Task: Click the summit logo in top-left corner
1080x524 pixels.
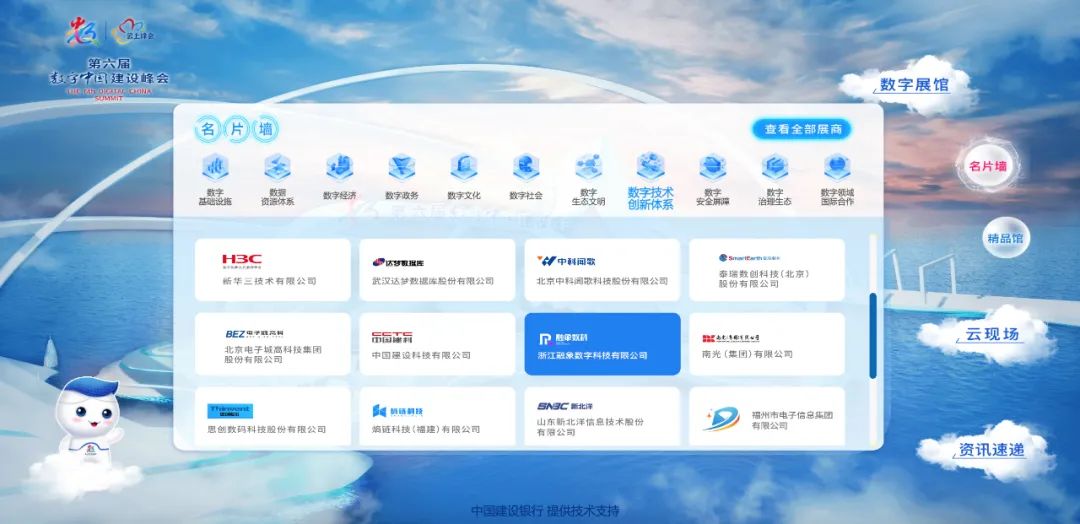Action: click(109, 33)
